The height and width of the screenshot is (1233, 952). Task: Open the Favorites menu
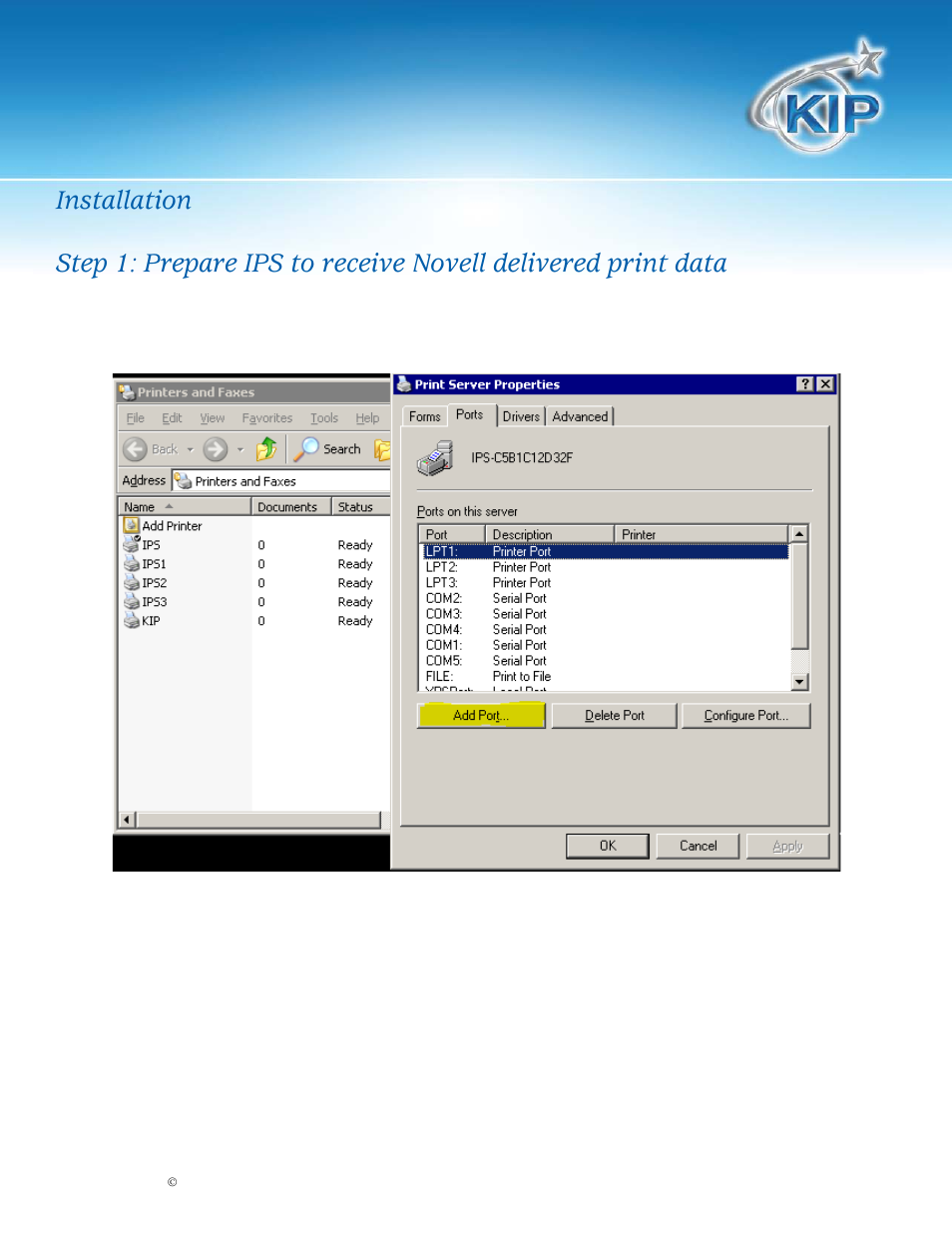tap(267, 418)
